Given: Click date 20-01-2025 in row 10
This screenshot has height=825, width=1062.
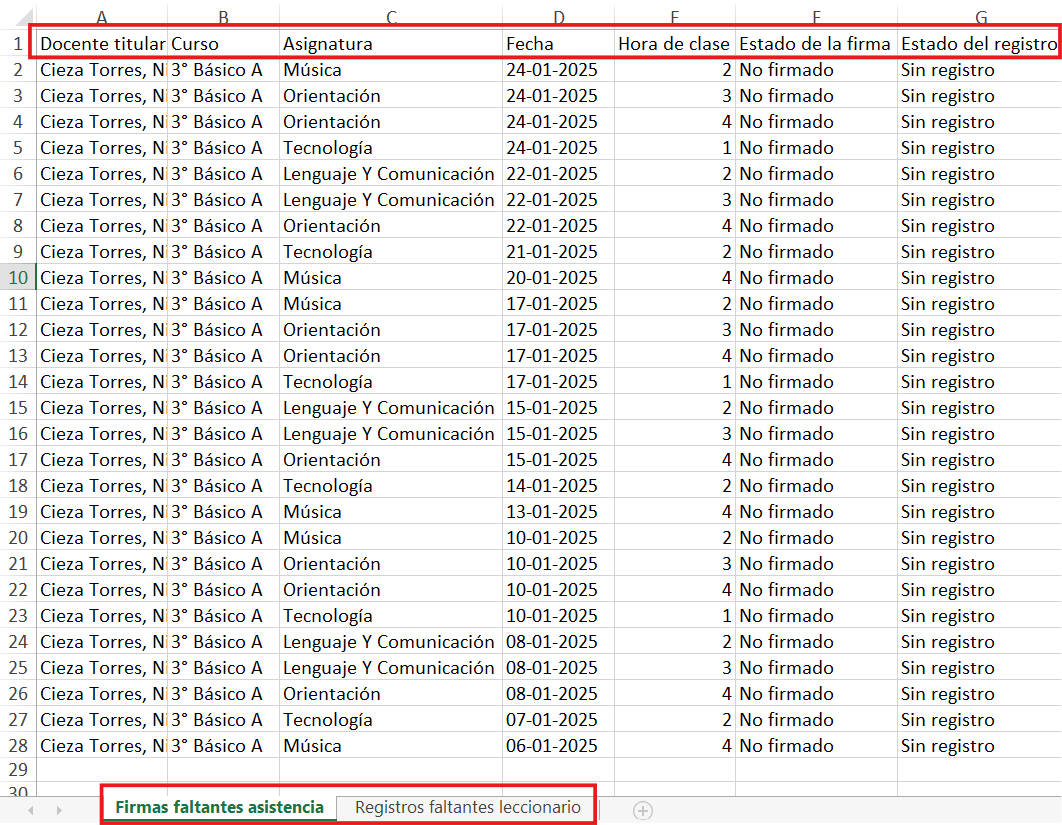Looking at the screenshot, I should pyautogui.click(x=559, y=278).
